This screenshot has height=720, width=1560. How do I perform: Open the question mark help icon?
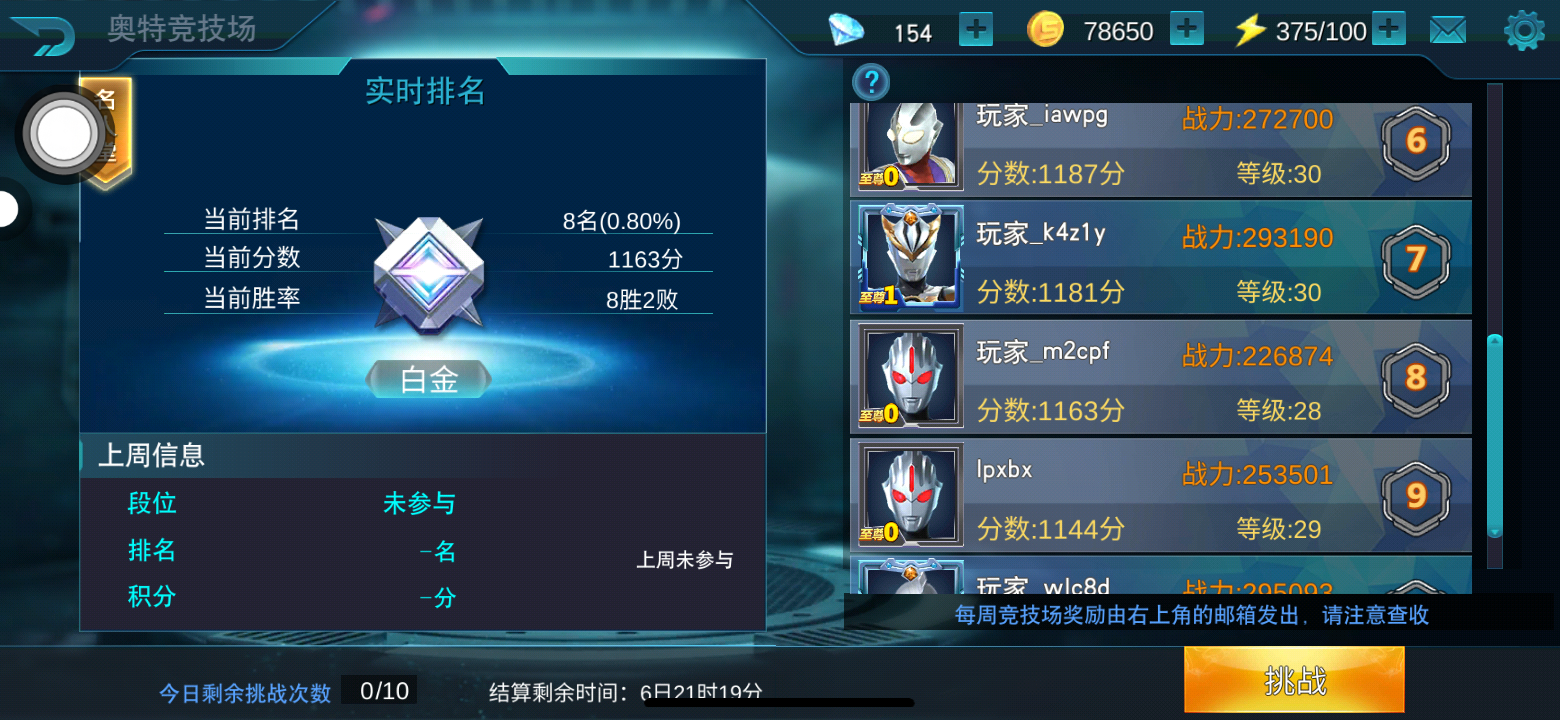click(871, 81)
